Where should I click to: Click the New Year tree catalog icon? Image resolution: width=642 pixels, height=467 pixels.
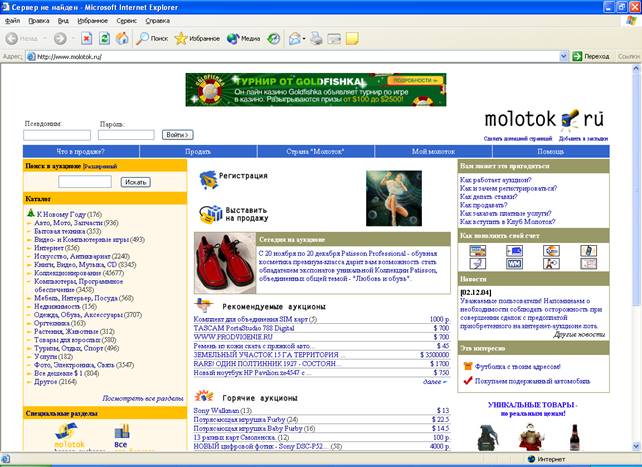pos(31,213)
